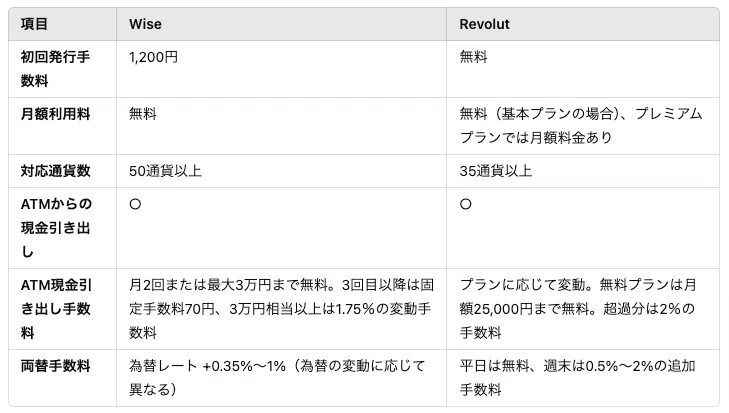729x413 pixels.
Task: Click the 初回発行手数料 row label
Action: 55,69
